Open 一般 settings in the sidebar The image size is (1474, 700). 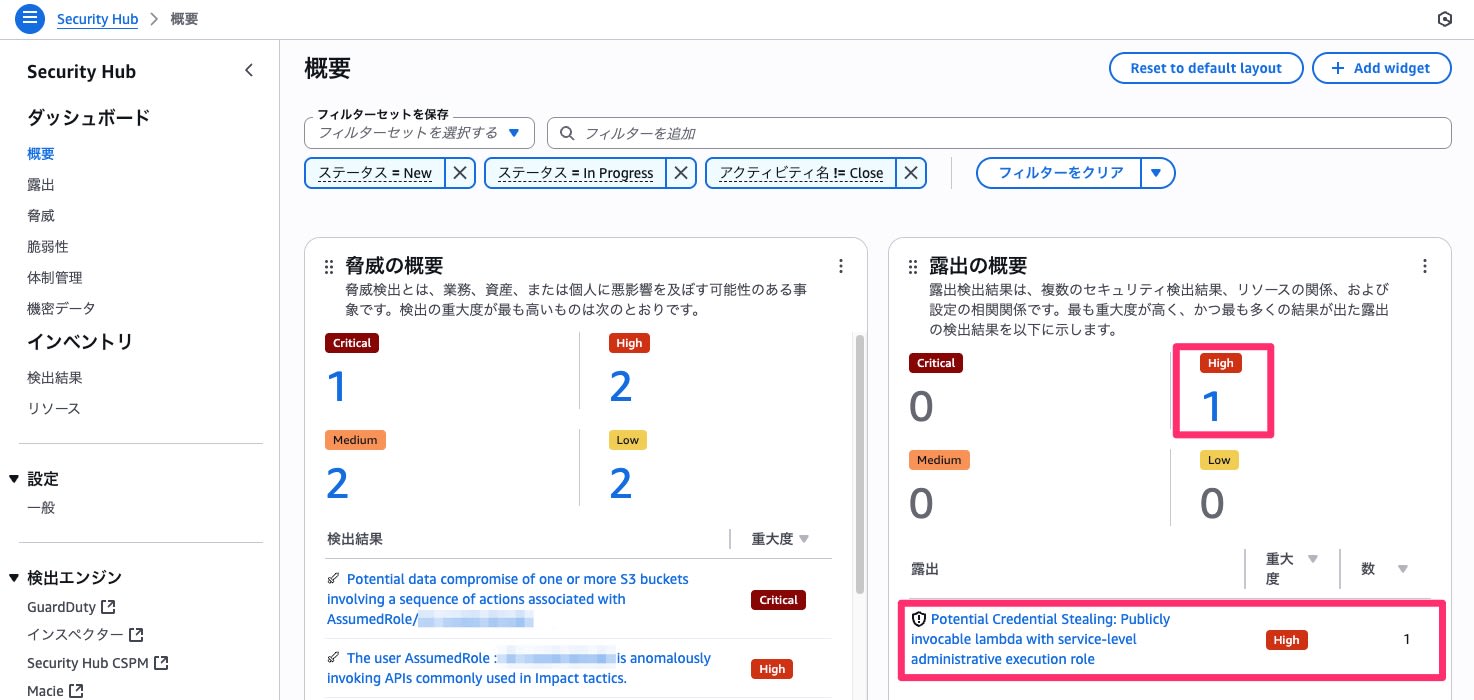[41, 508]
